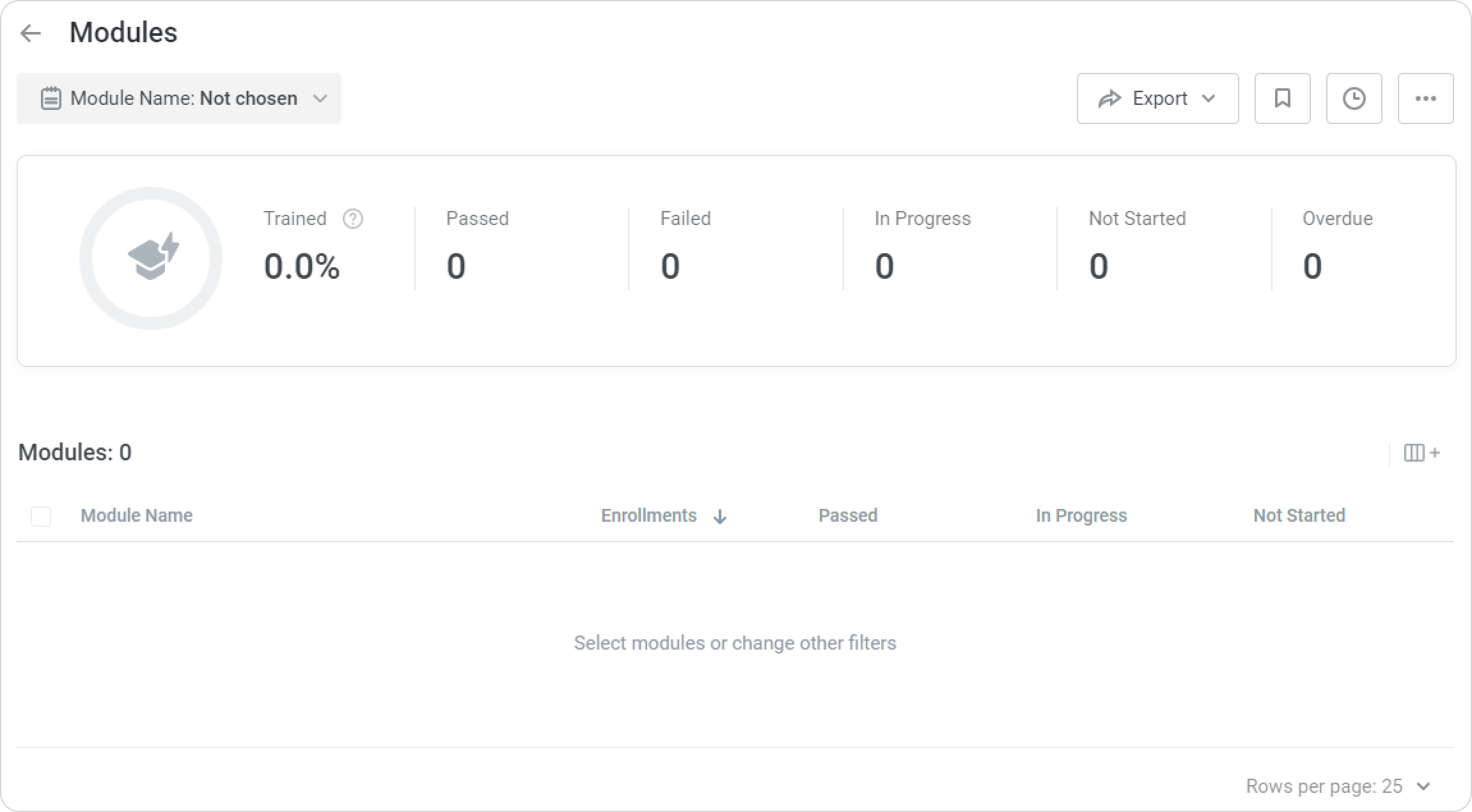Open the Module Name filter dropdown
Screen dimensions: 1472x812
pyautogui.click(x=179, y=98)
